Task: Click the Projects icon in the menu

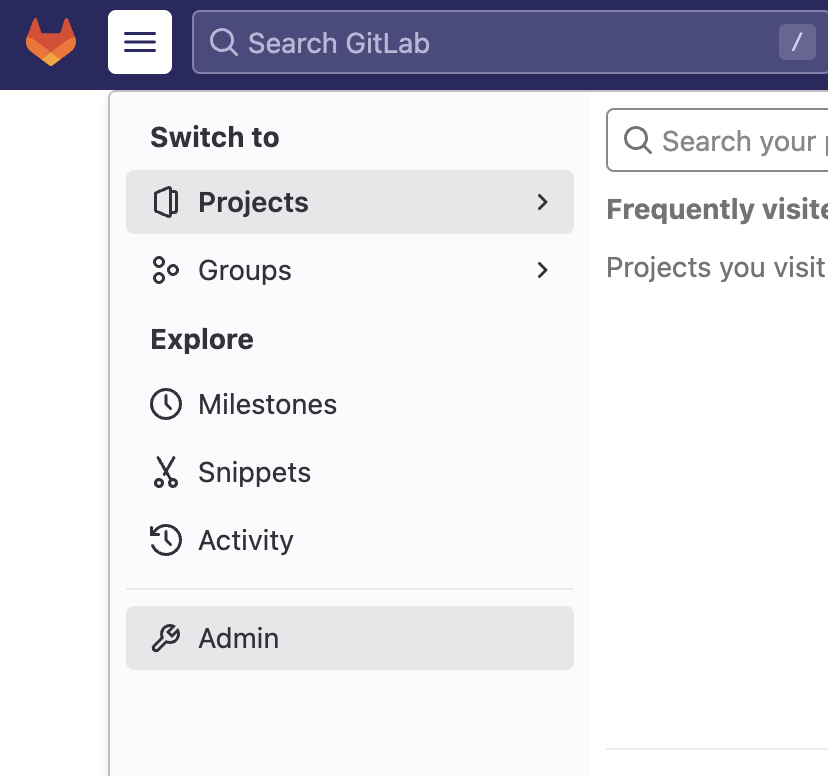Action: point(166,202)
